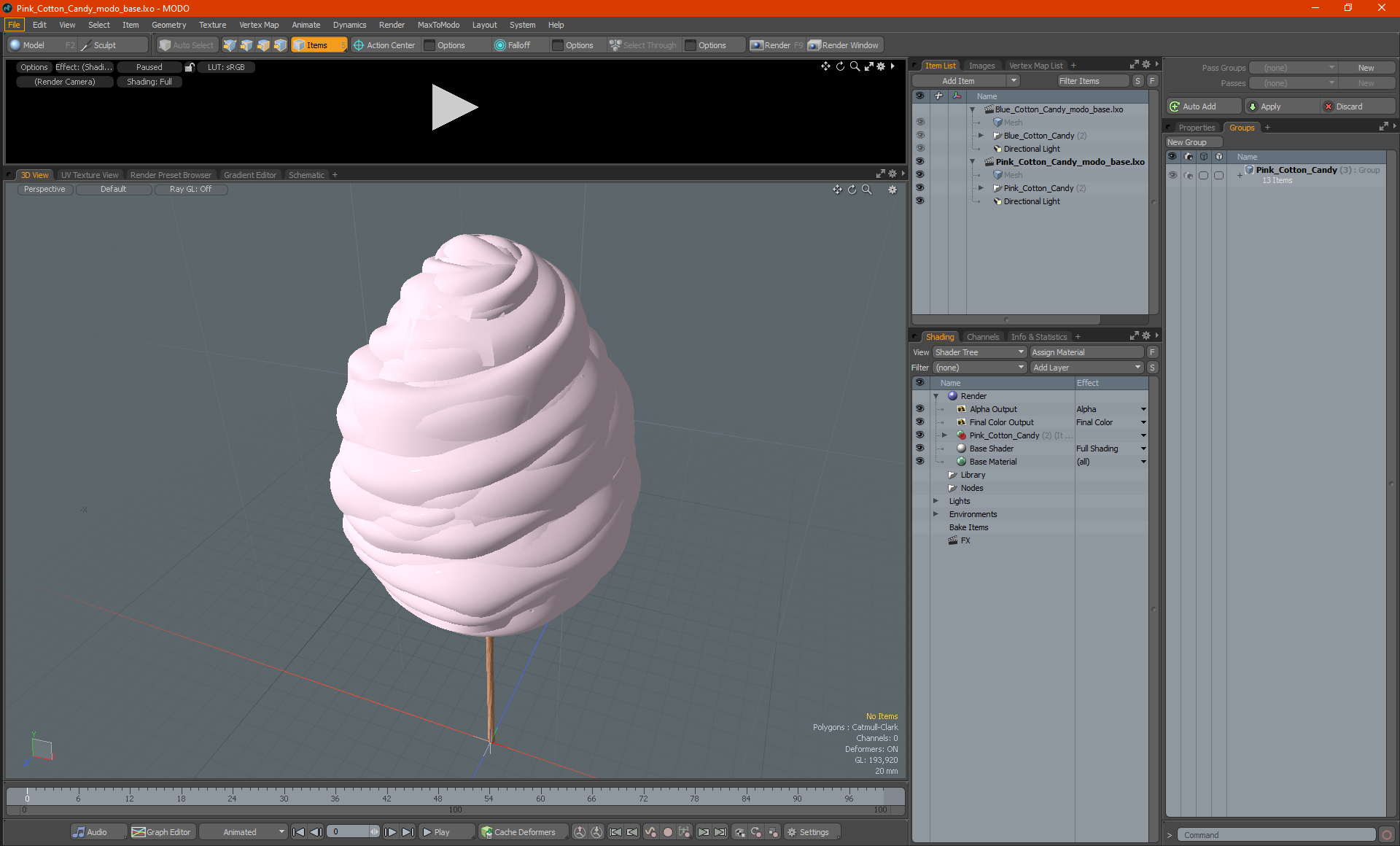Open the Render Window

pyautogui.click(x=844, y=45)
